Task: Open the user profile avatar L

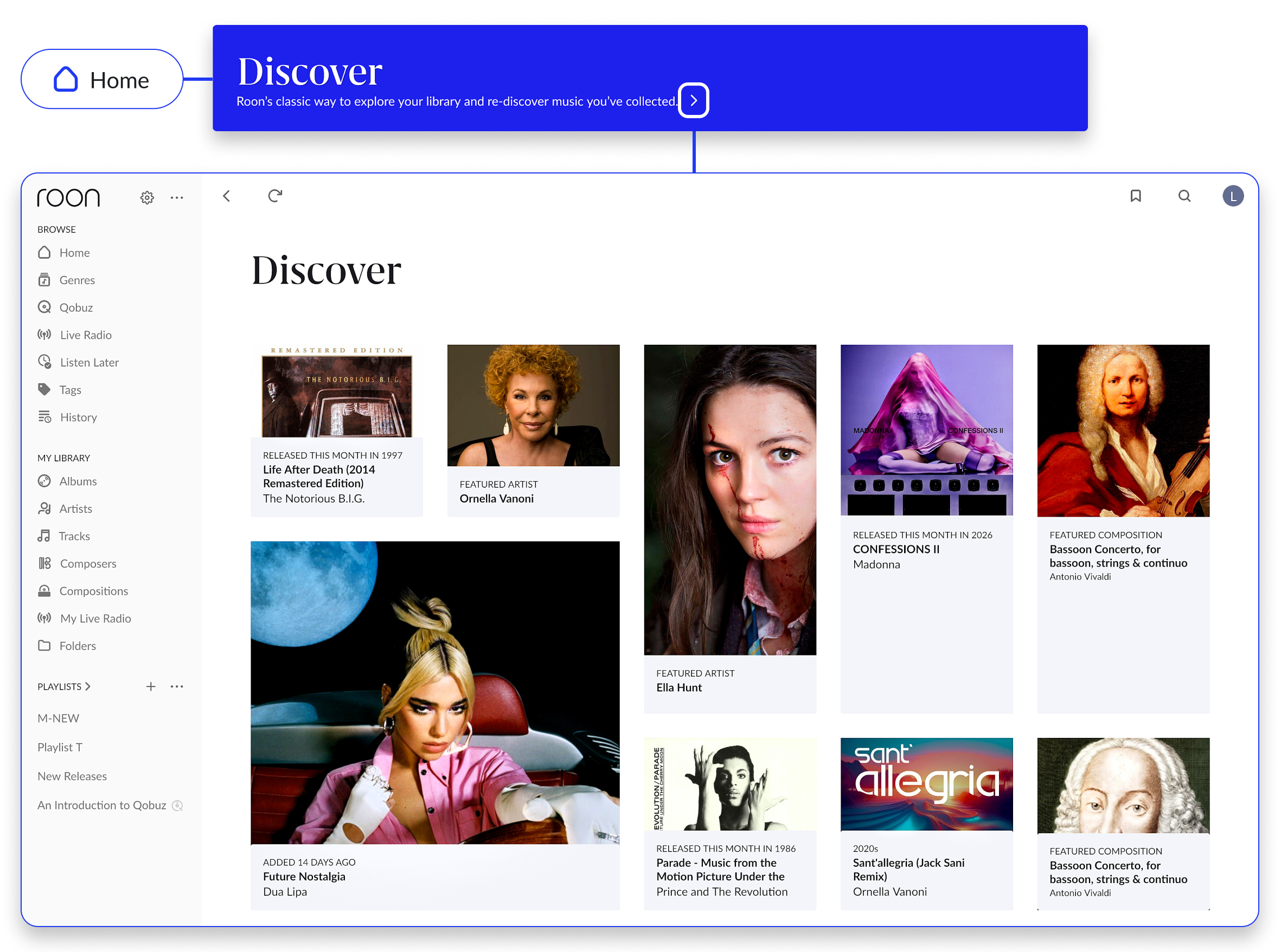Action: [1233, 196]
